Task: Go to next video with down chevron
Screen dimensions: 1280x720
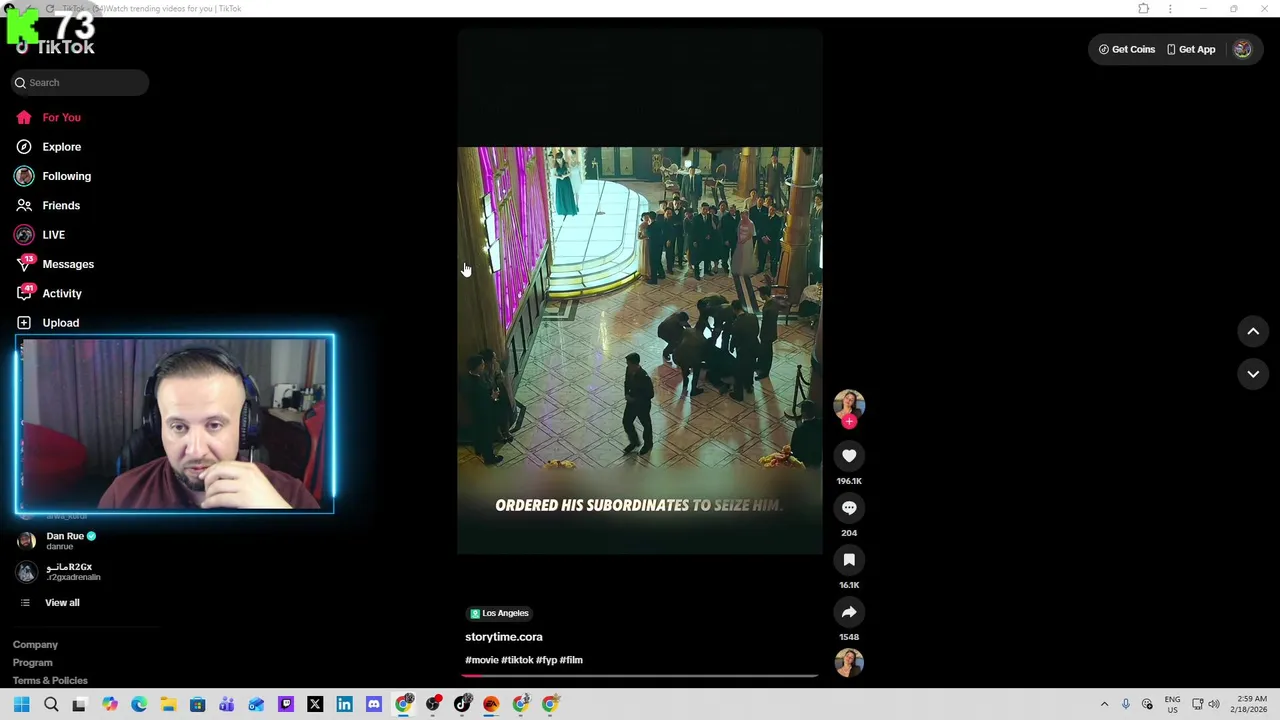Action: [1253, 374]
